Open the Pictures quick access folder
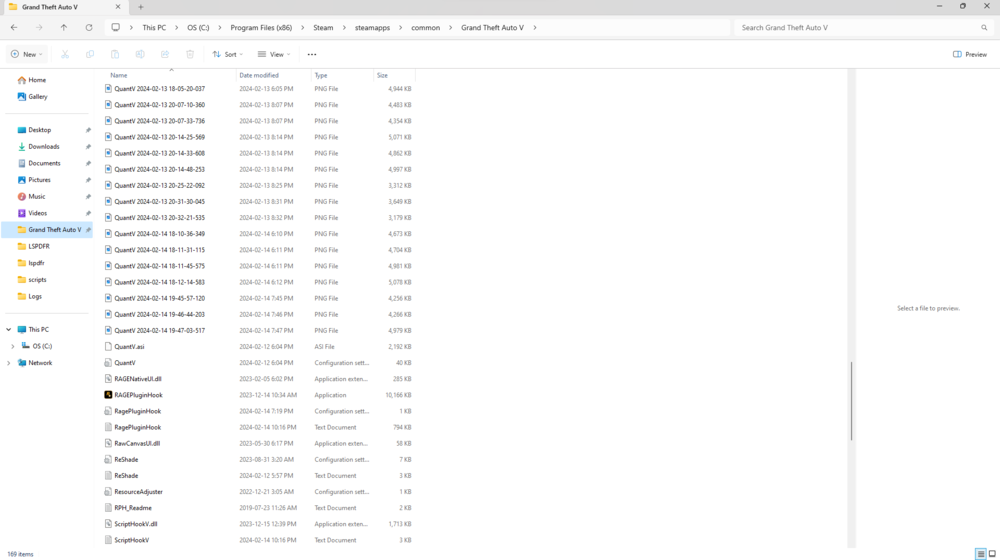This screenshot has height=560, width=1000. tap(34, 179)
